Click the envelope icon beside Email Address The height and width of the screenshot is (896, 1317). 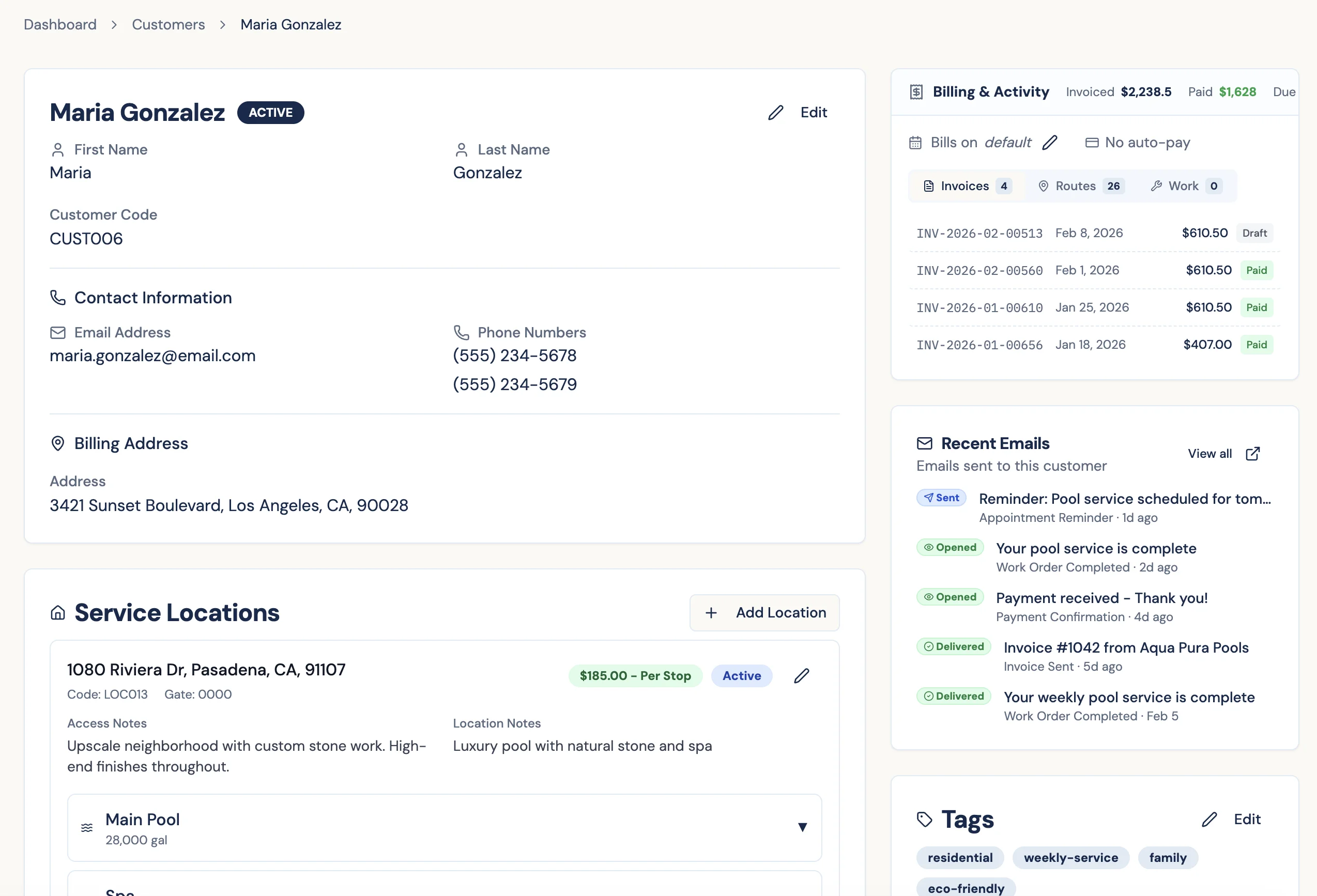[58, 332]
